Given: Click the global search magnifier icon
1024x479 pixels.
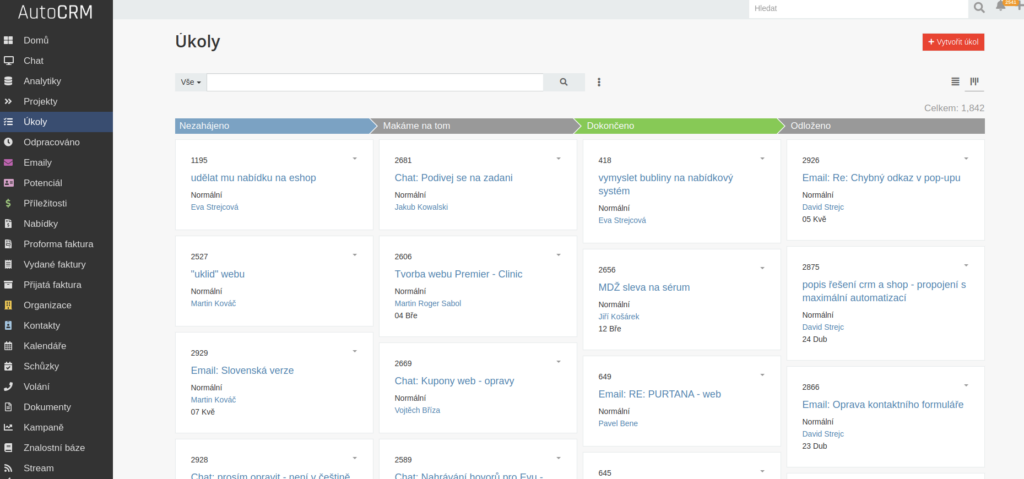Looking at the screenshot, I should (x=979, y=8).
